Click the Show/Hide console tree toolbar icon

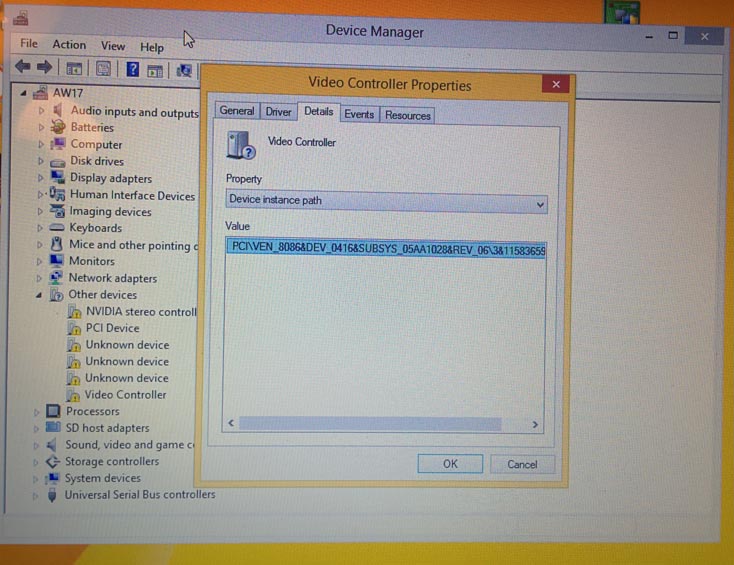point(74,69)
